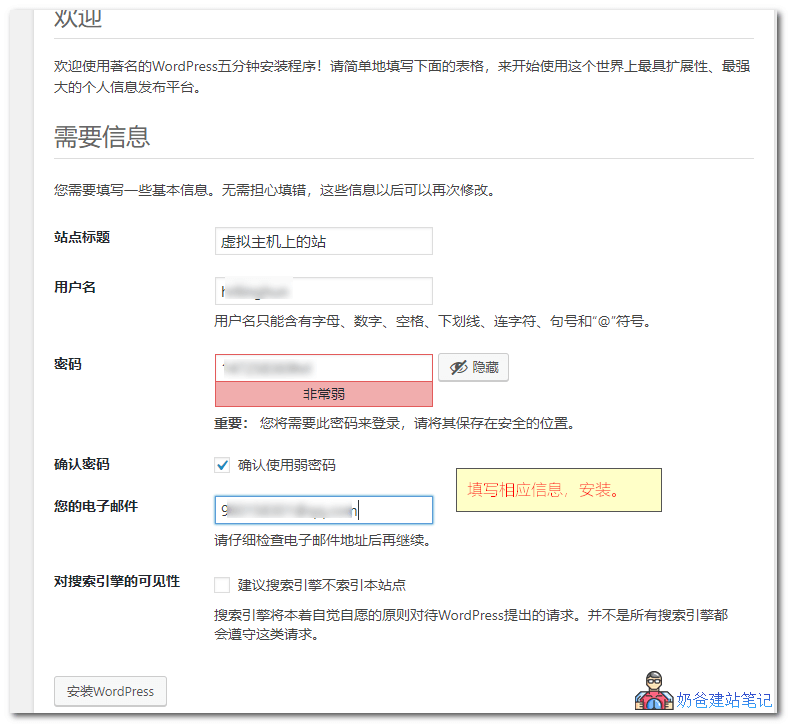The height and width of the screenshot is (724, 788).
Task: Enable 建议搜索引擎不索引本站点 checkbox
Action: (x=222, y=585)
